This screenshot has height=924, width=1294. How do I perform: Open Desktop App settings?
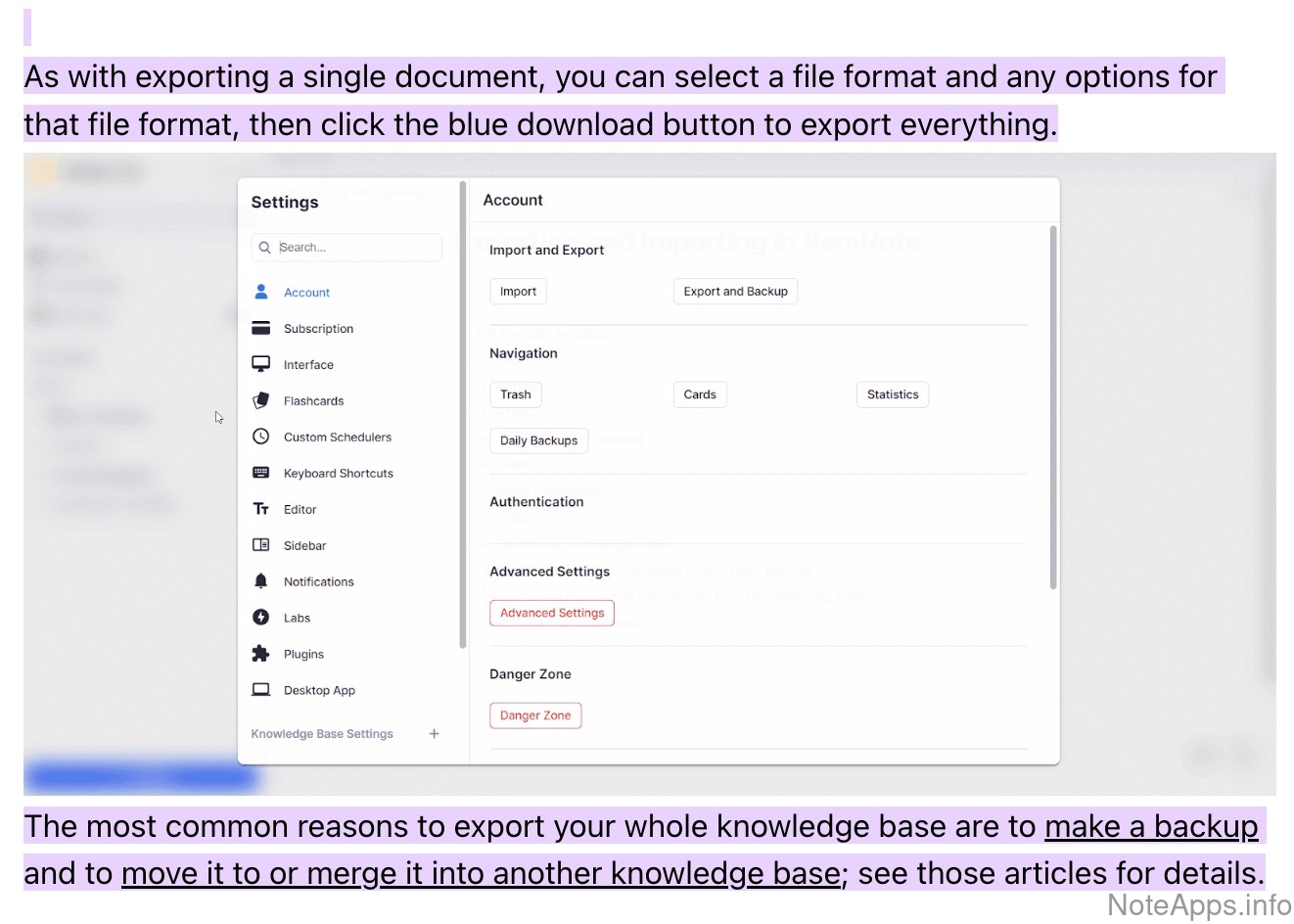pyautogui.click(x=319, y=690)
